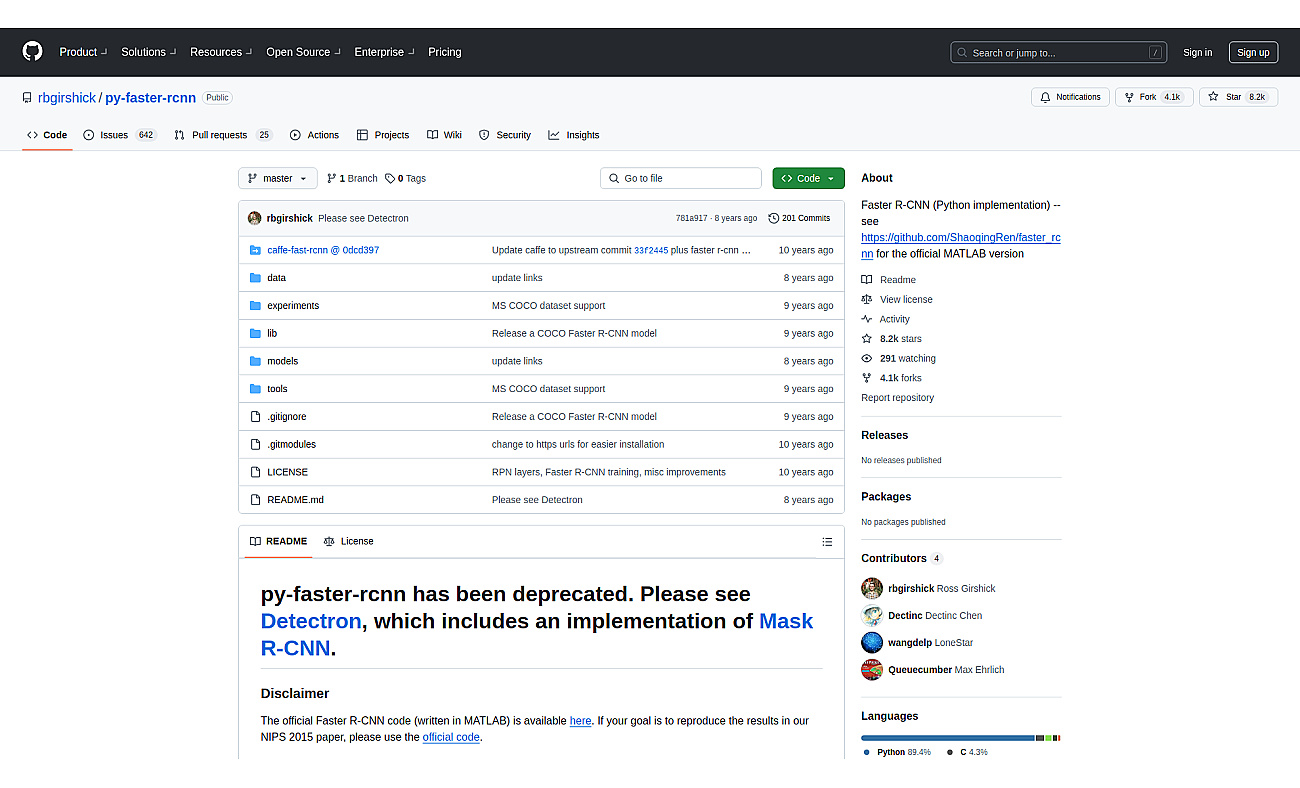Open the Security tab
The width and height of the screenshot is (1300, 788).
click(505, 135)
